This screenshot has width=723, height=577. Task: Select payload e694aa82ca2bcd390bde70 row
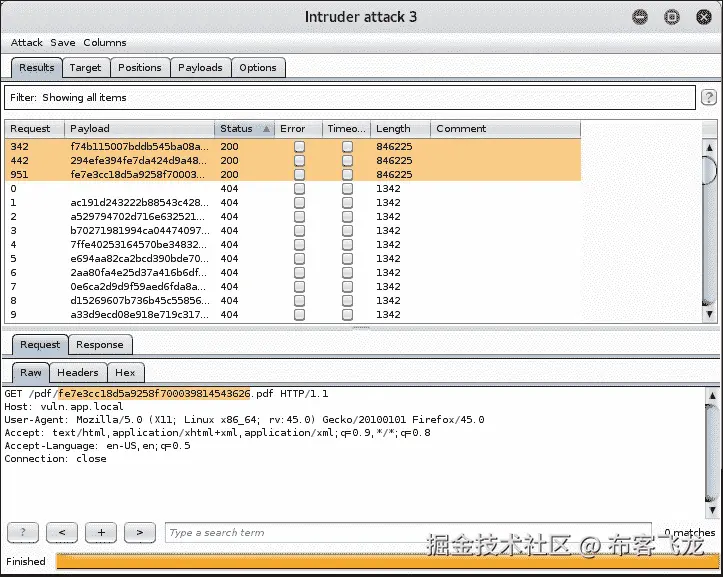click(293, 258)
